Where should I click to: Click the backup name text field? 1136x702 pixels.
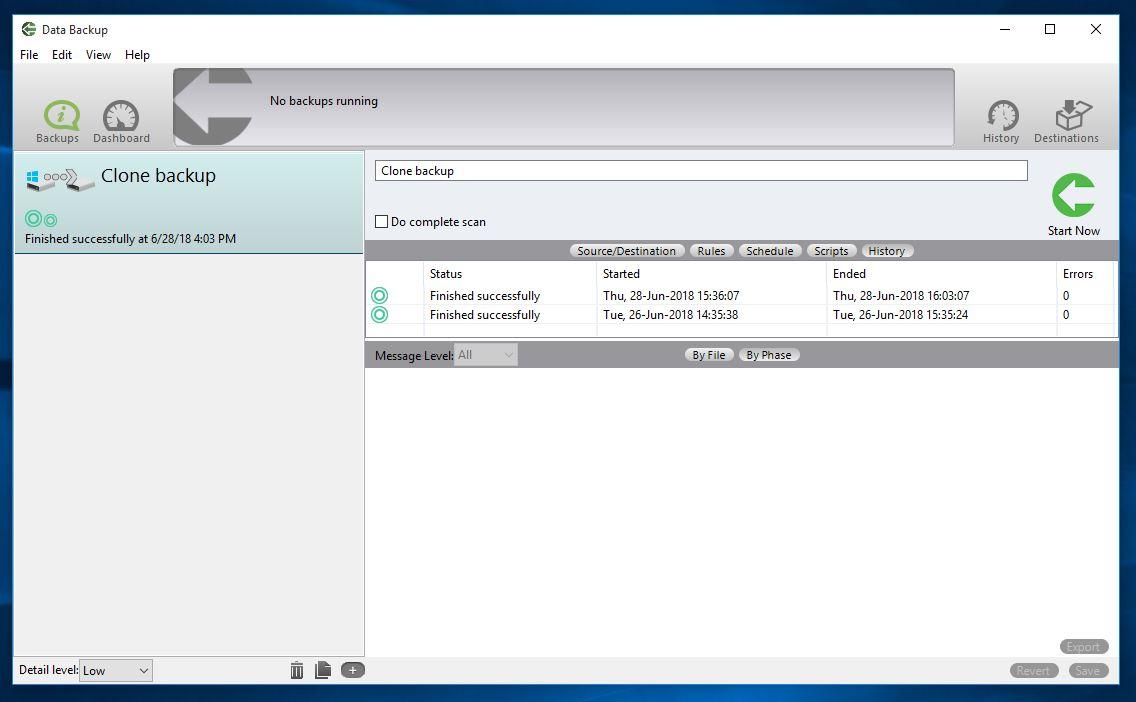click(700, 171)
